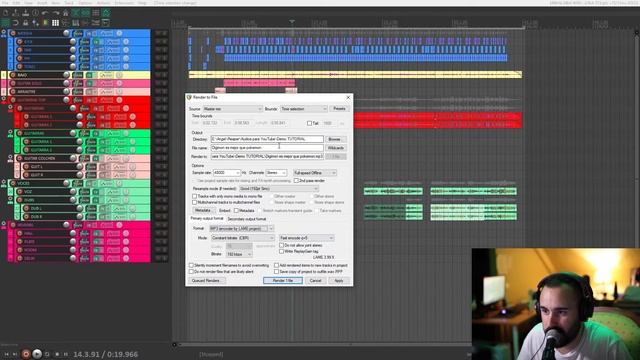
Task: Click the Browse button for directory
Action: tap(335, 139)
